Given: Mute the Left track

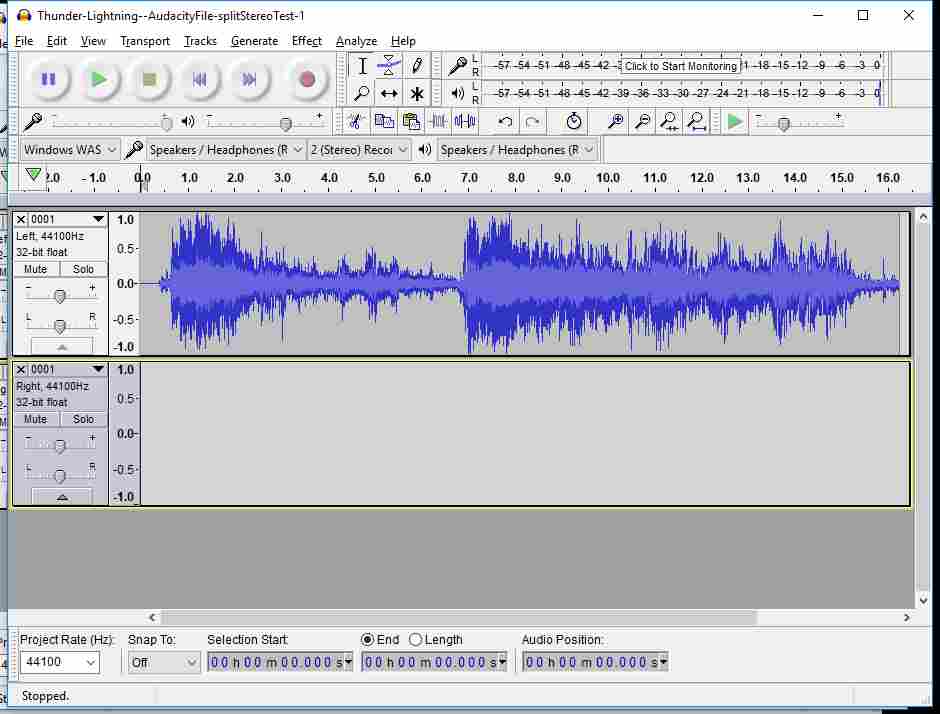Looking at the screenshot, I should click(x=36, y=269).
